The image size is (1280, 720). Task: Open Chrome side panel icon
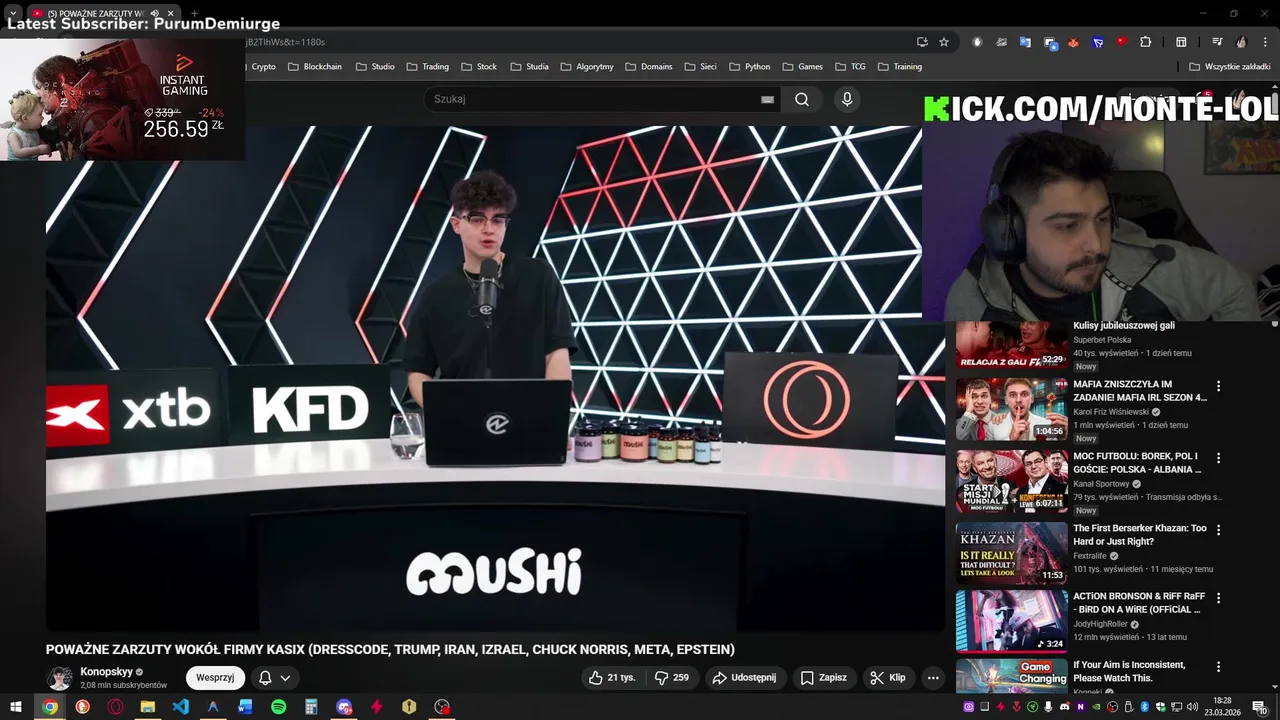point(1181,42)
